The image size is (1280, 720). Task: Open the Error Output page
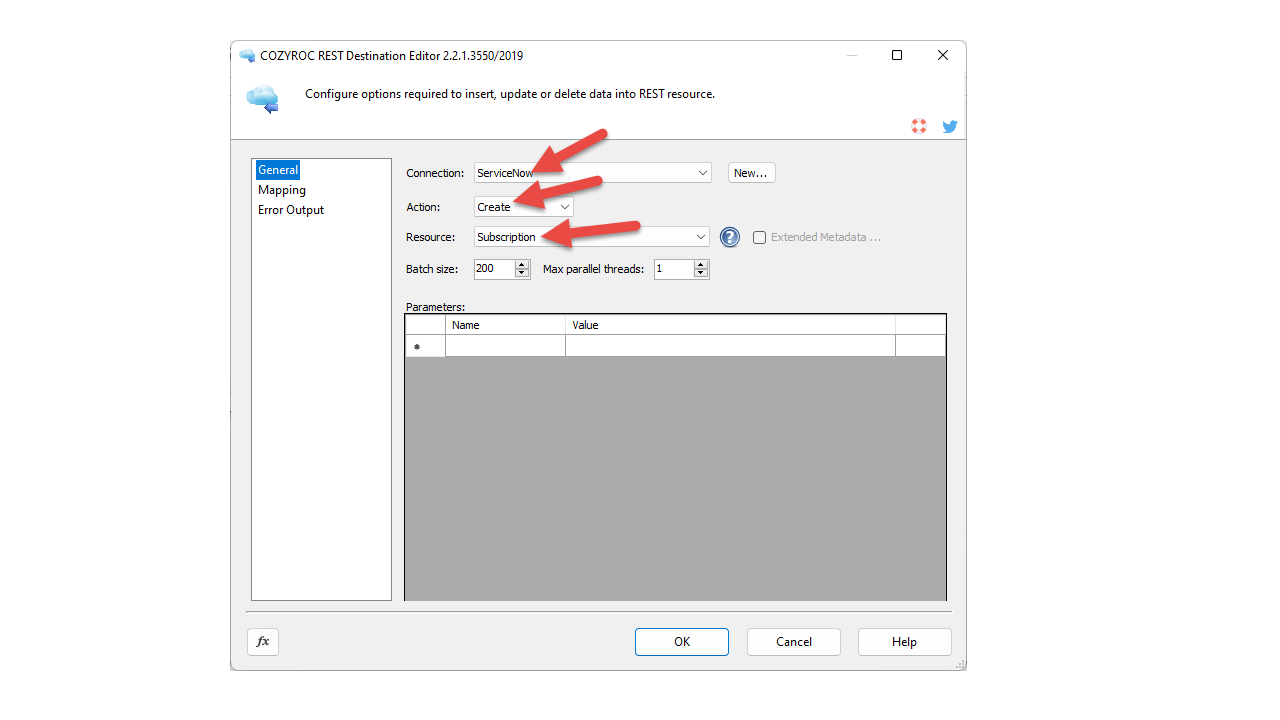[x=291, y=210]
